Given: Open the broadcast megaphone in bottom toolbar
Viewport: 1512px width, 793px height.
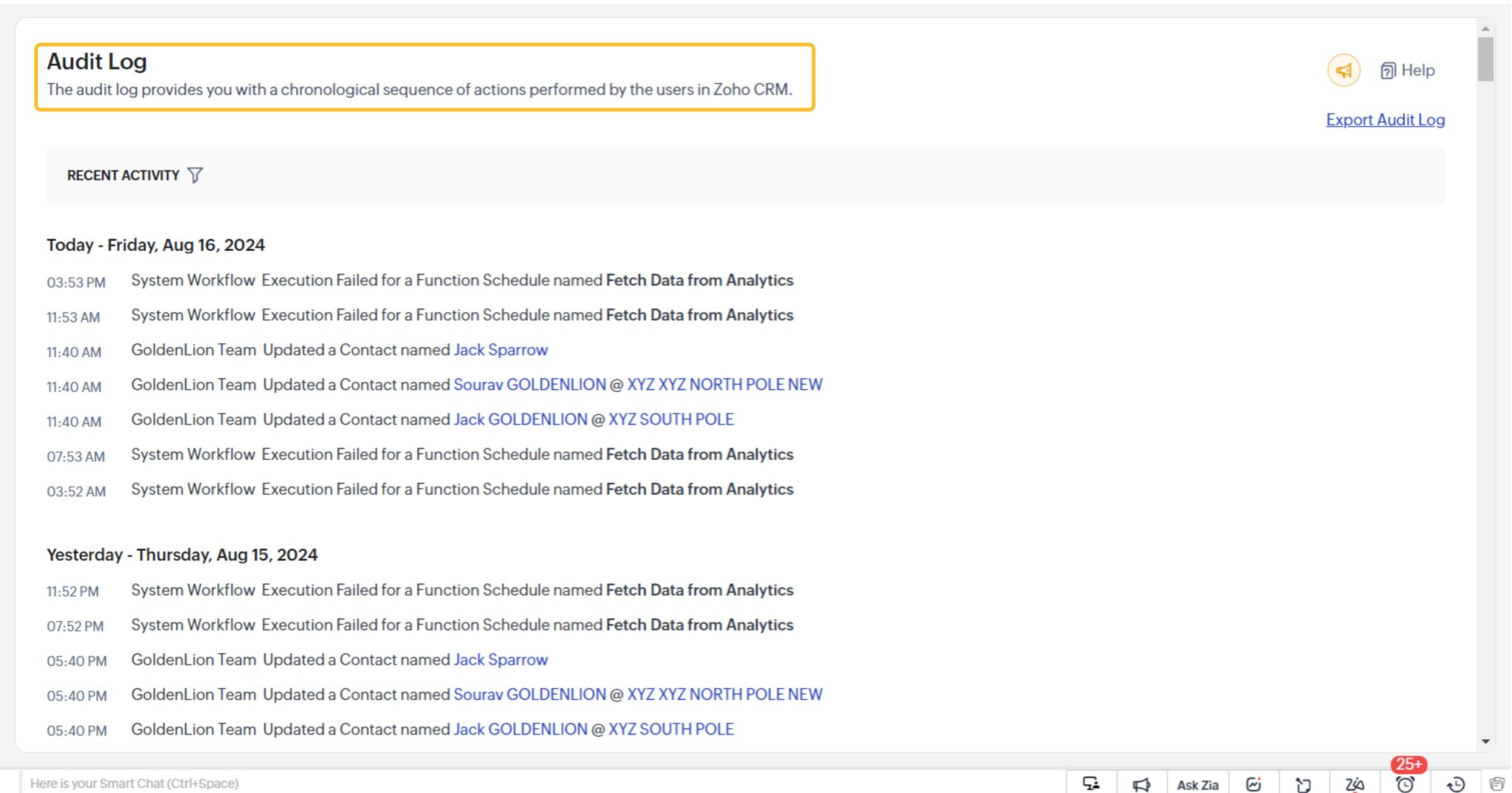Looking at the screenshot, I should tap(1142, 783).
